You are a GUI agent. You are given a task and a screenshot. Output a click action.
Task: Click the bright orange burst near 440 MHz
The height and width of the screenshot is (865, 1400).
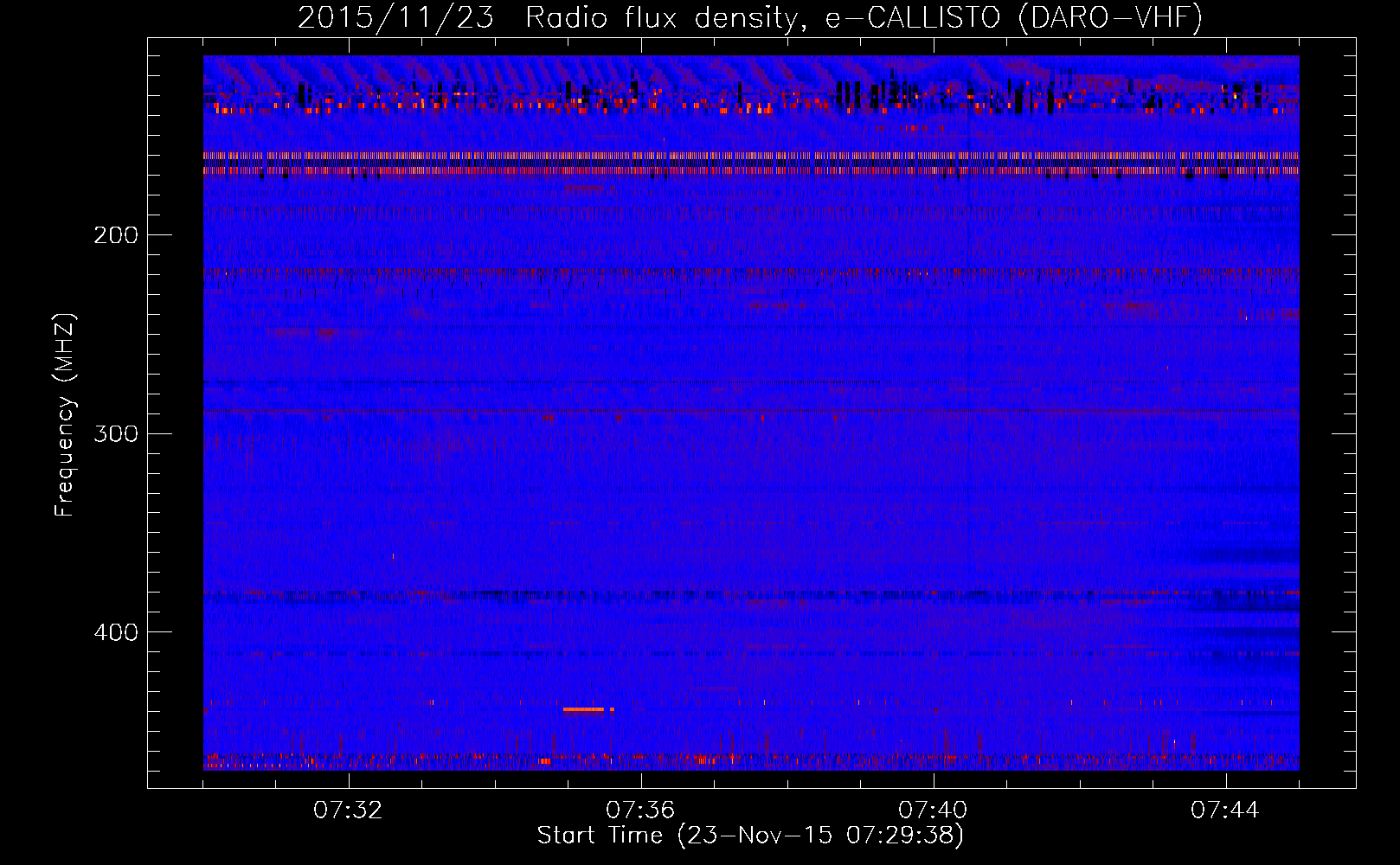tap(584, 709)
